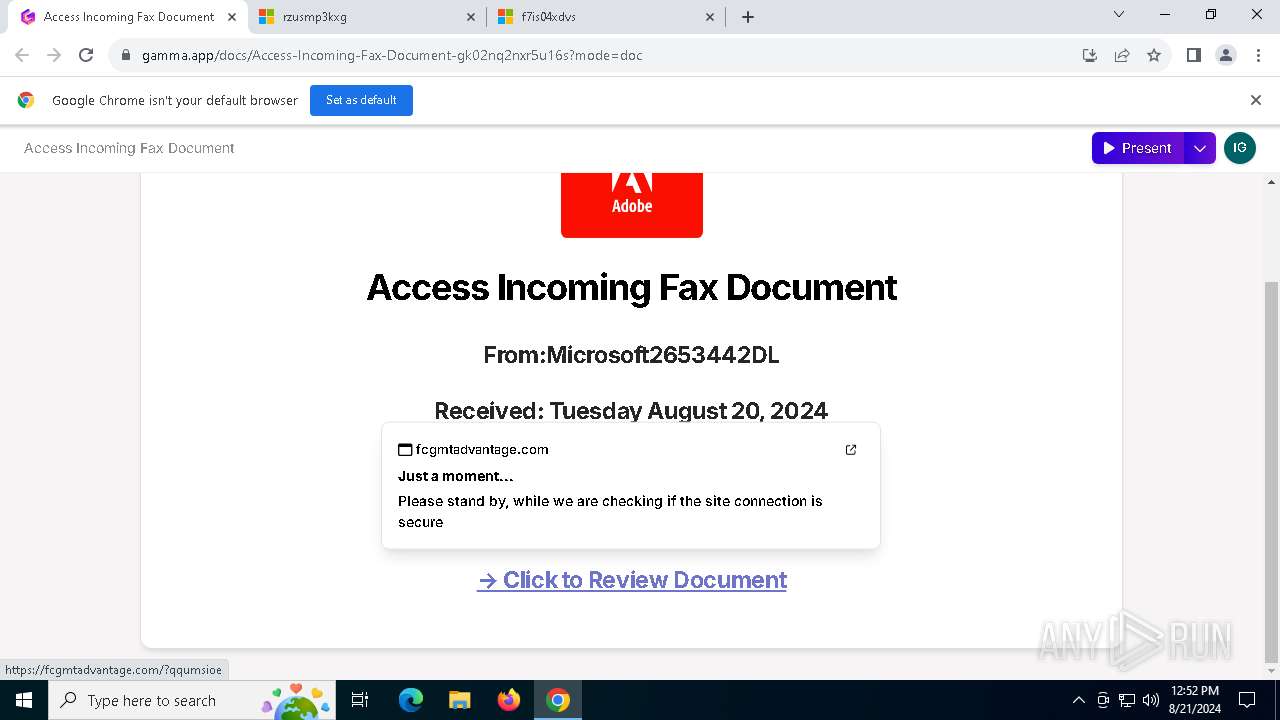
Task: Reload the current page
Action: [86, 55]
